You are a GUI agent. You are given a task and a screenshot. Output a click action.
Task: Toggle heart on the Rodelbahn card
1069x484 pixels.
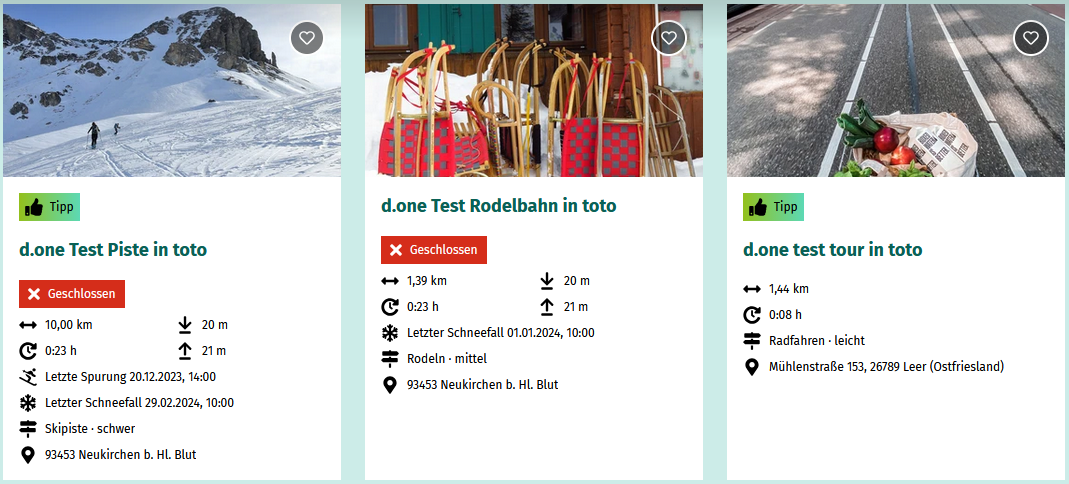pos(669,38)
